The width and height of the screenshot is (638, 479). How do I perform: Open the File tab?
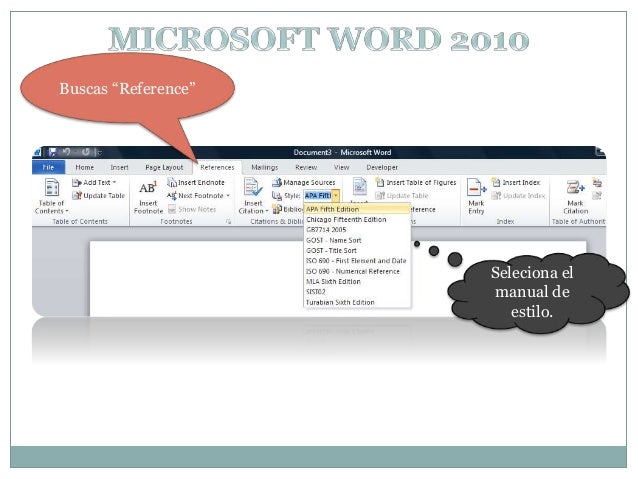tap(48, 167)
